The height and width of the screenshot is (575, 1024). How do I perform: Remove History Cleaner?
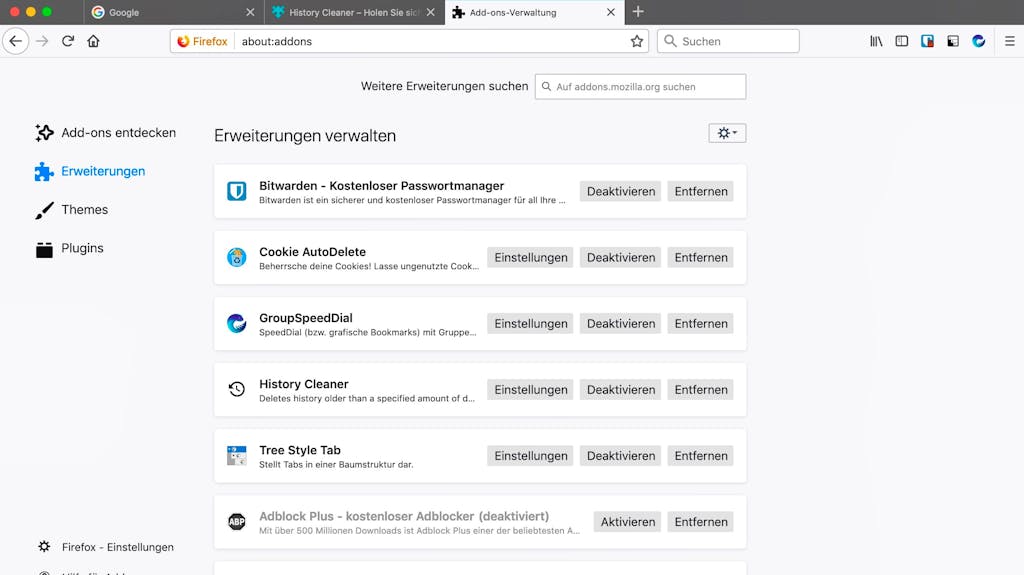(701, 389)
